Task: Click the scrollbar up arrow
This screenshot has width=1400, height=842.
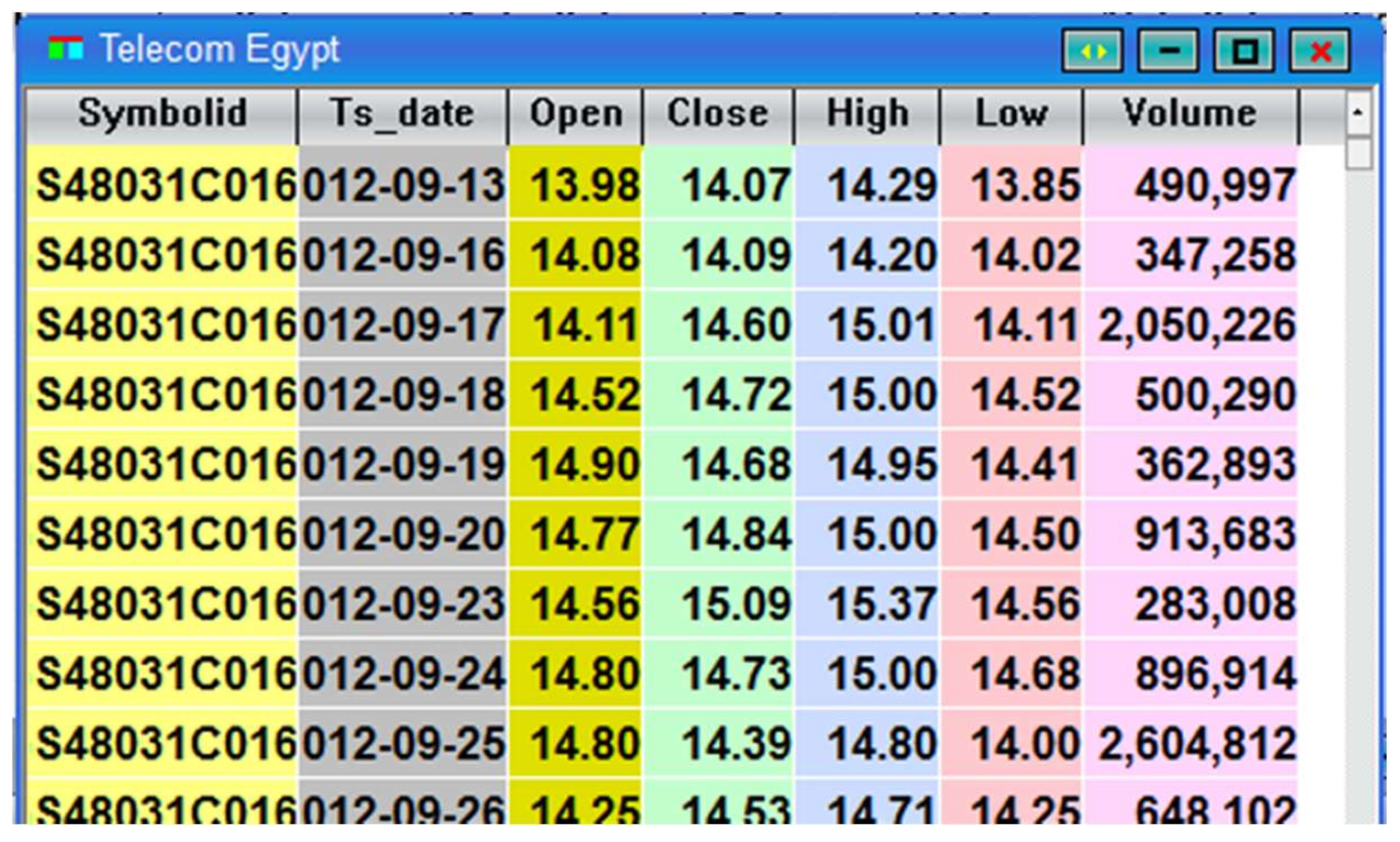Action: pyautogui.click(x=1359, y=113)
